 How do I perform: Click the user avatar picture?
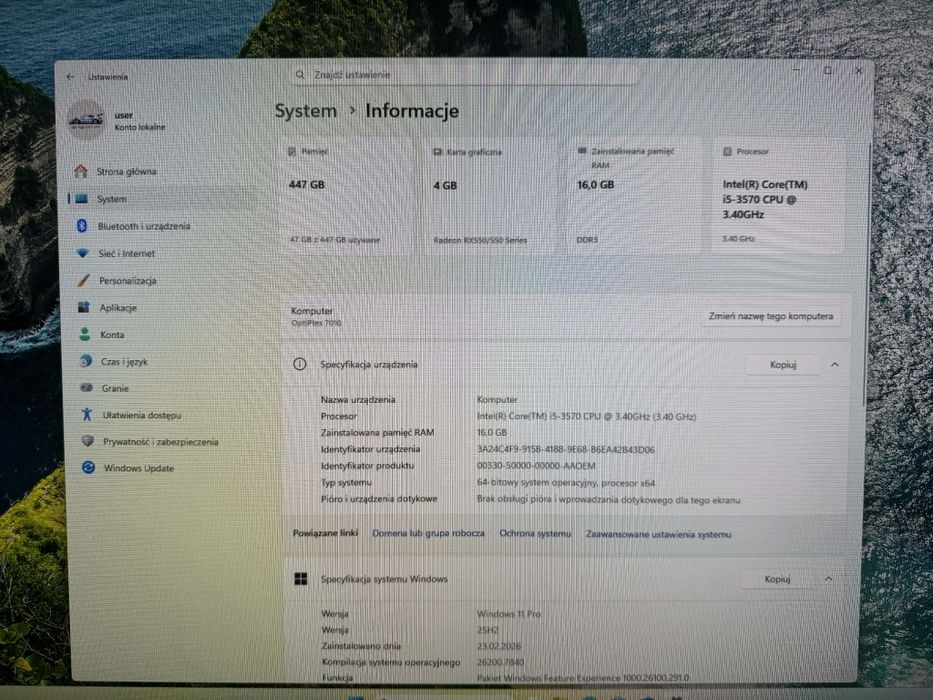click(x=86, y=120)
